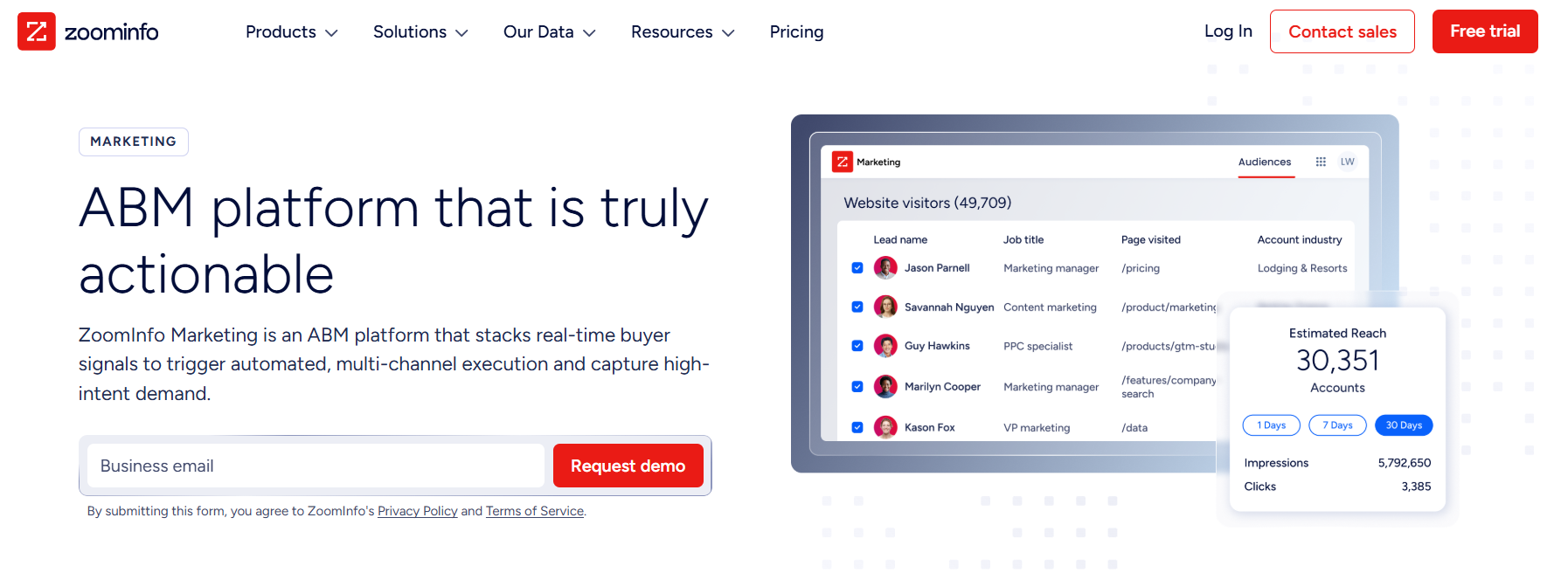The width and height of the screenshot is (1568, 573).
Task: Click Marilyn Cooper's Marketing manager job title
Action: coord(1051,387)
